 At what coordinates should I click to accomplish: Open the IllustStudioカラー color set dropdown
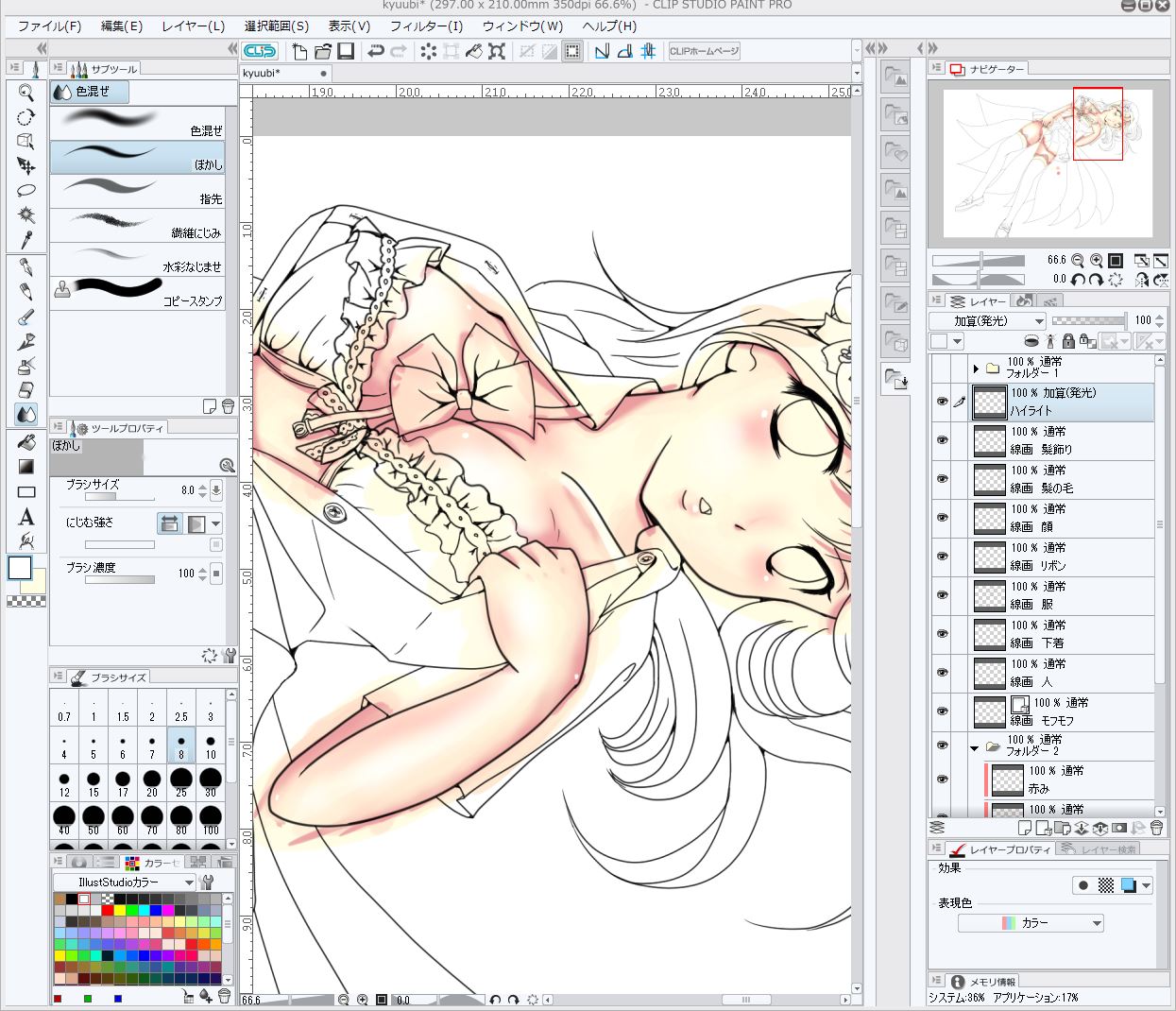click(x=125, y=882)
